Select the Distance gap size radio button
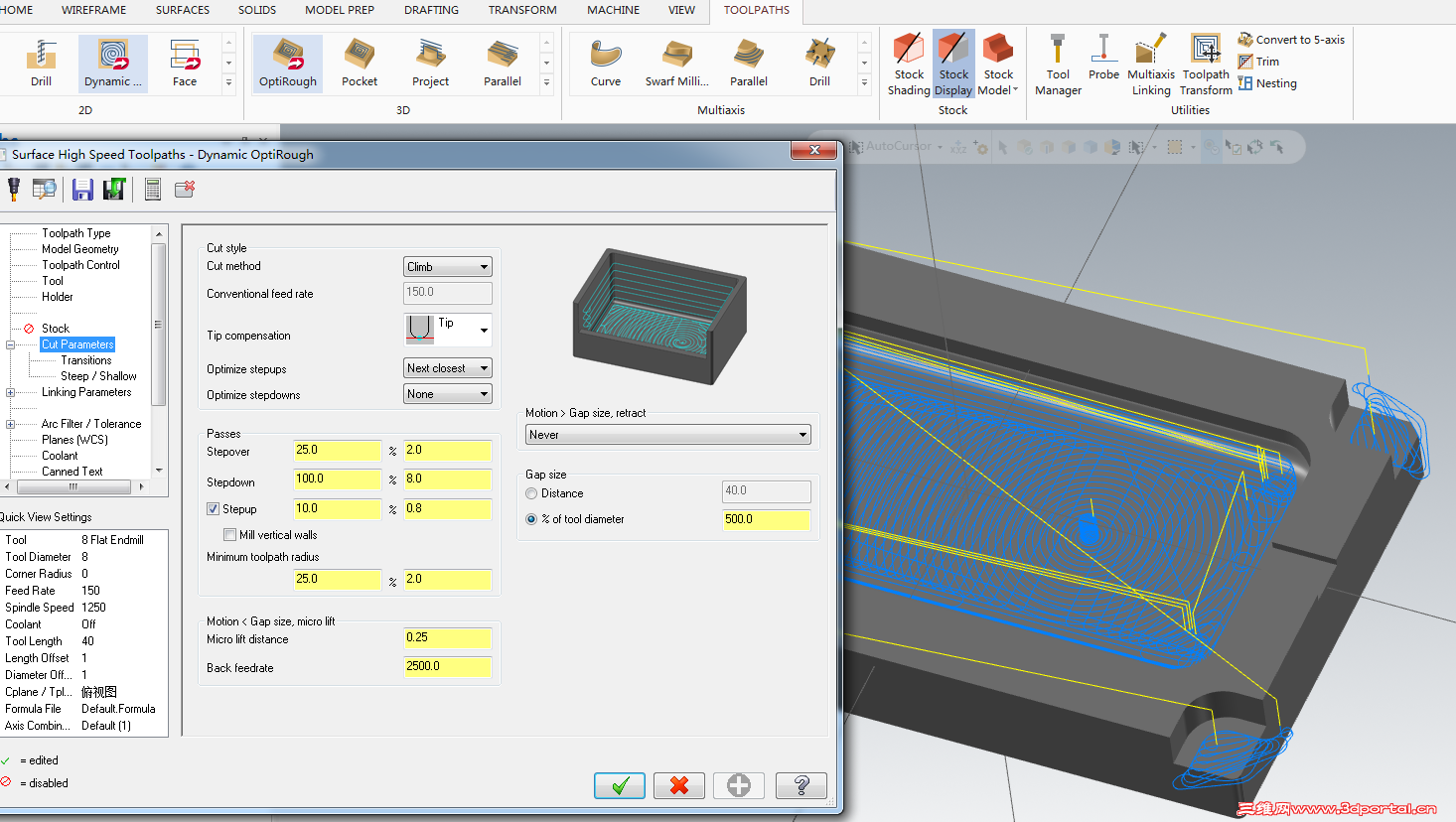Screen dimensions: 1456x822 (531, 493)
